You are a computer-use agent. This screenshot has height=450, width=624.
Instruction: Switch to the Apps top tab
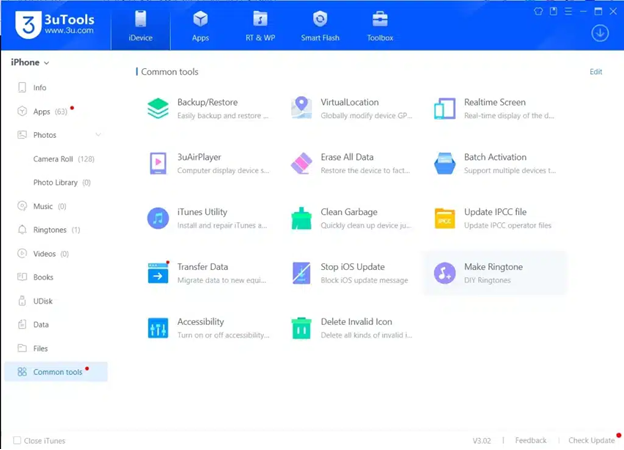[200, 26]
